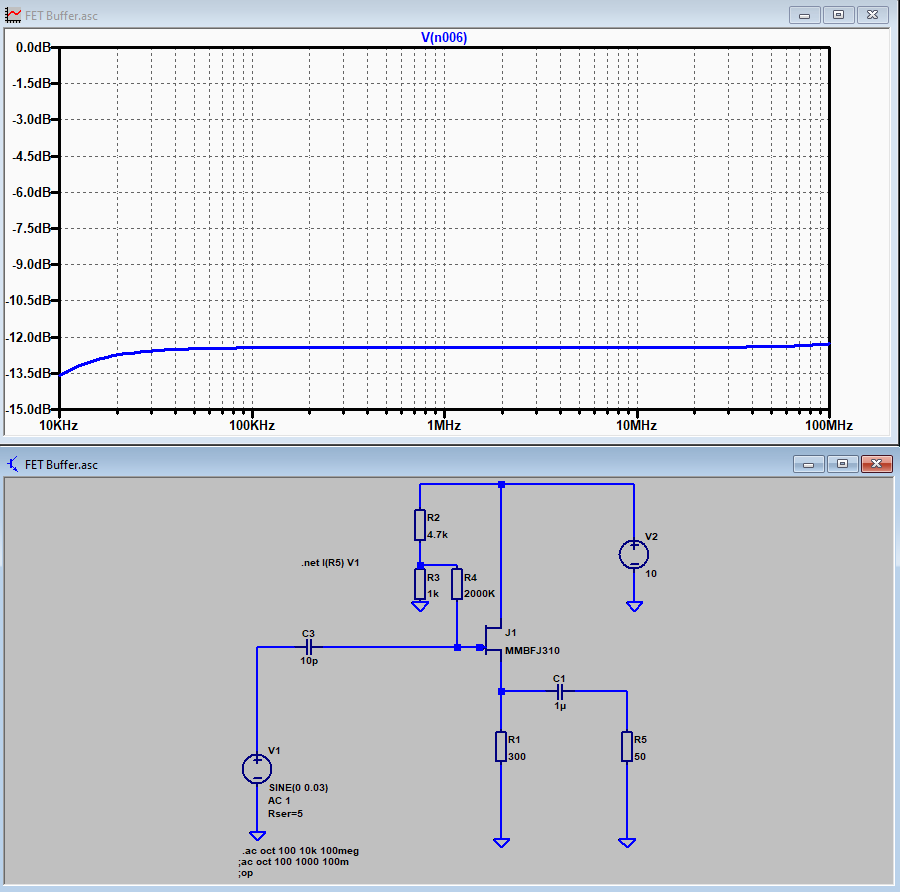This screenshot has width=900, height=892.
Task: Maximize the plot waveform window
Action: point(838,15)
